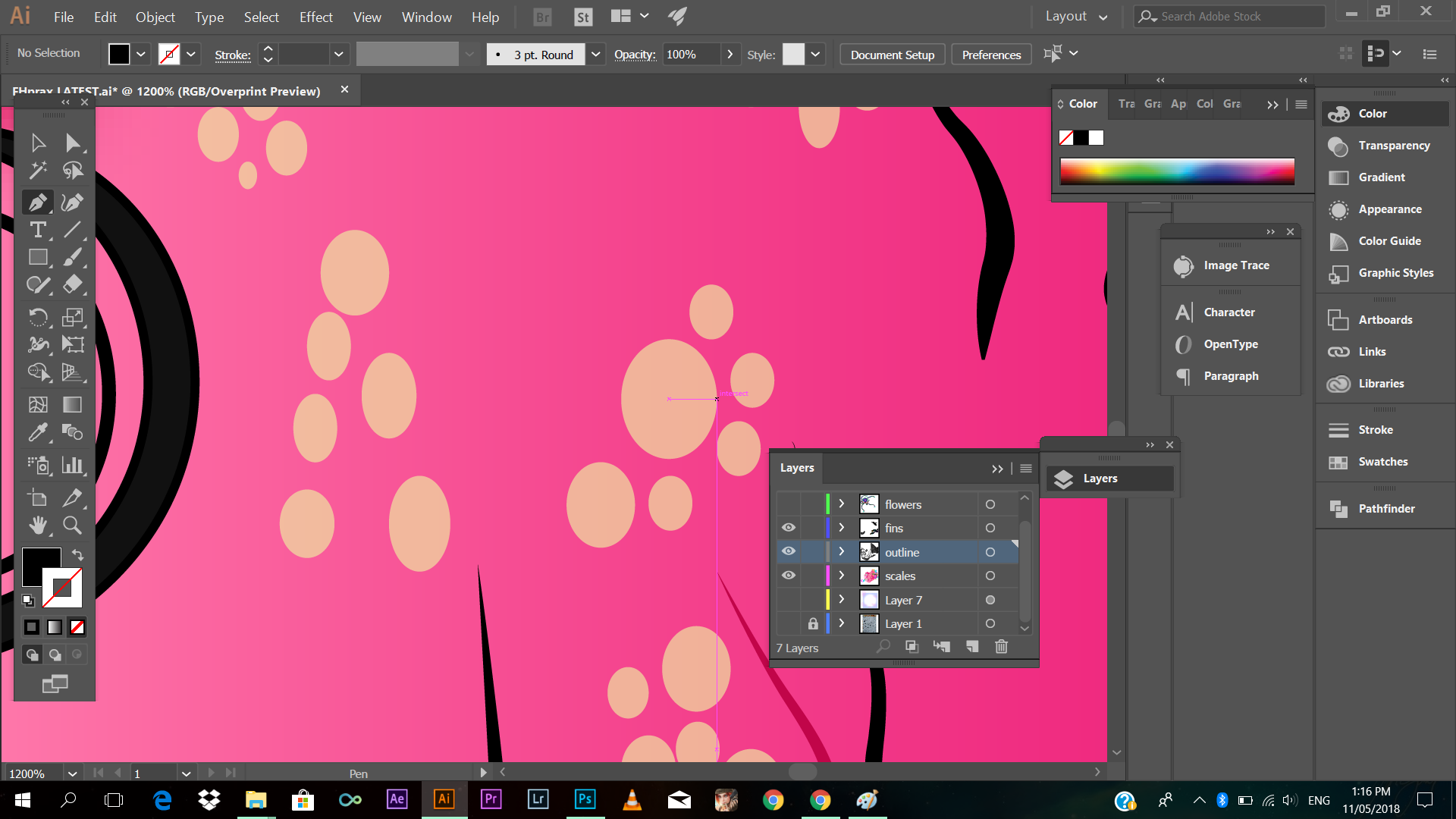Open the Color Guide panel

(1385, 241)
